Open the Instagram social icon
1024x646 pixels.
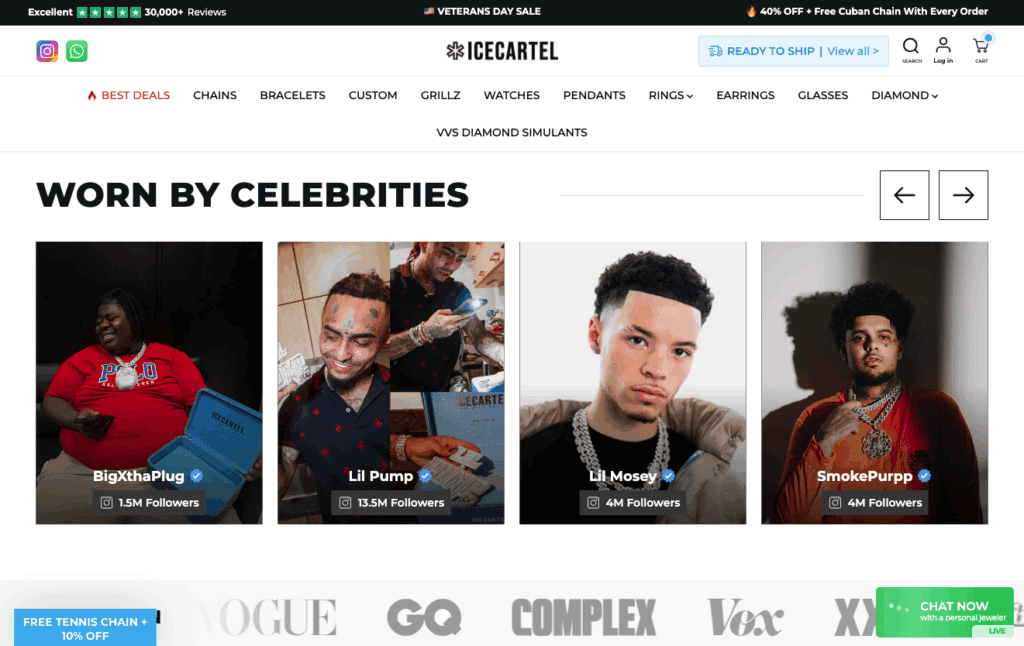pos(47,51)
